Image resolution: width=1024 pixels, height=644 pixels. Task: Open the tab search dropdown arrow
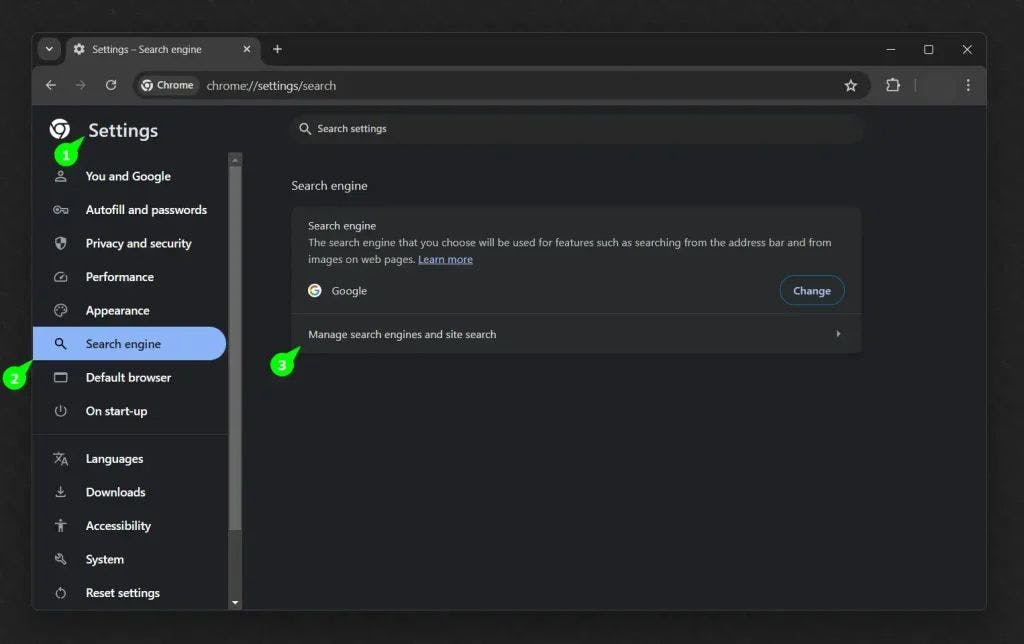(49, 49)
